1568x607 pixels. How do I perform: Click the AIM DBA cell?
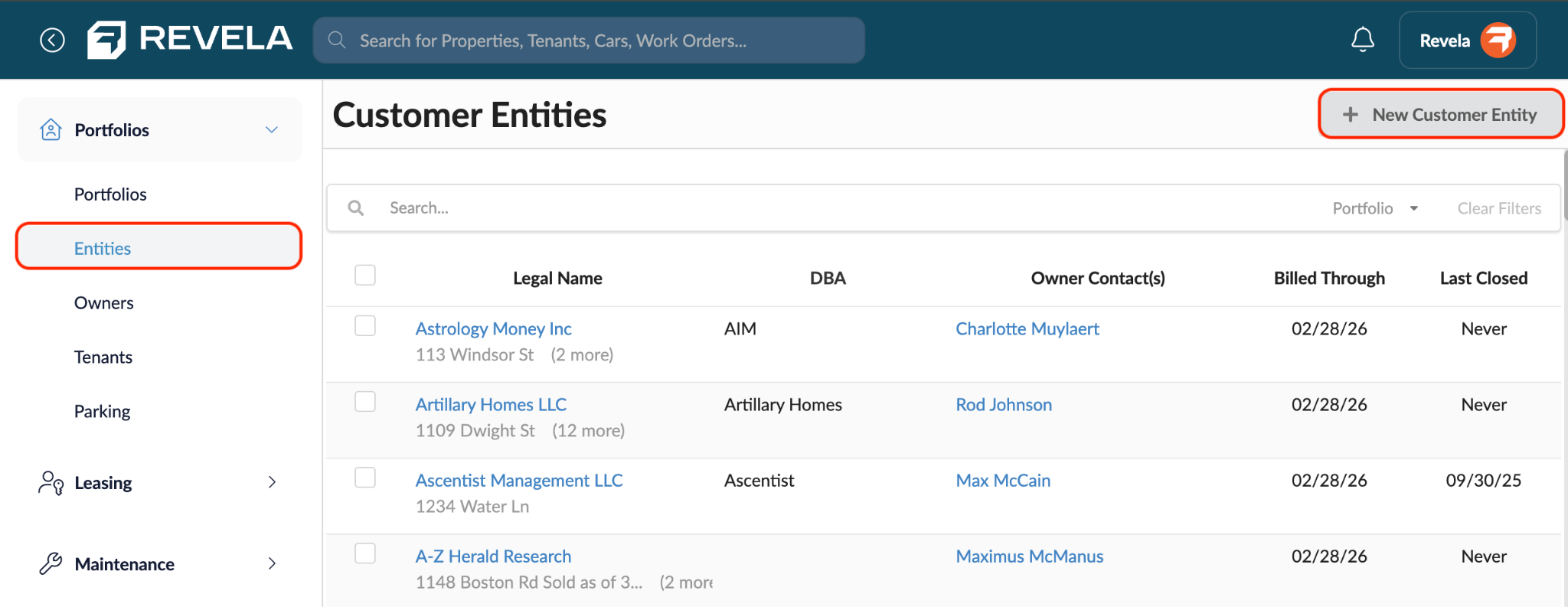(740, 328)
